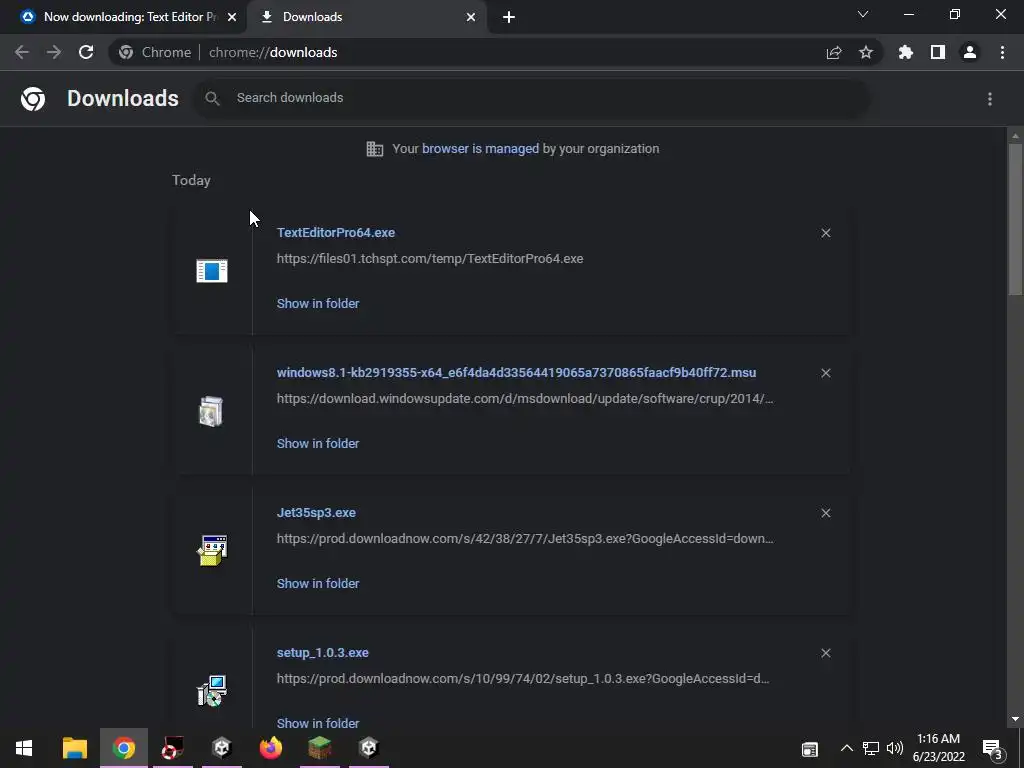Image resolution: width=1024 pixels, height=768 pixels.
Task: Open the volume speaker tray icon
Action: click(x=895, y=748)
